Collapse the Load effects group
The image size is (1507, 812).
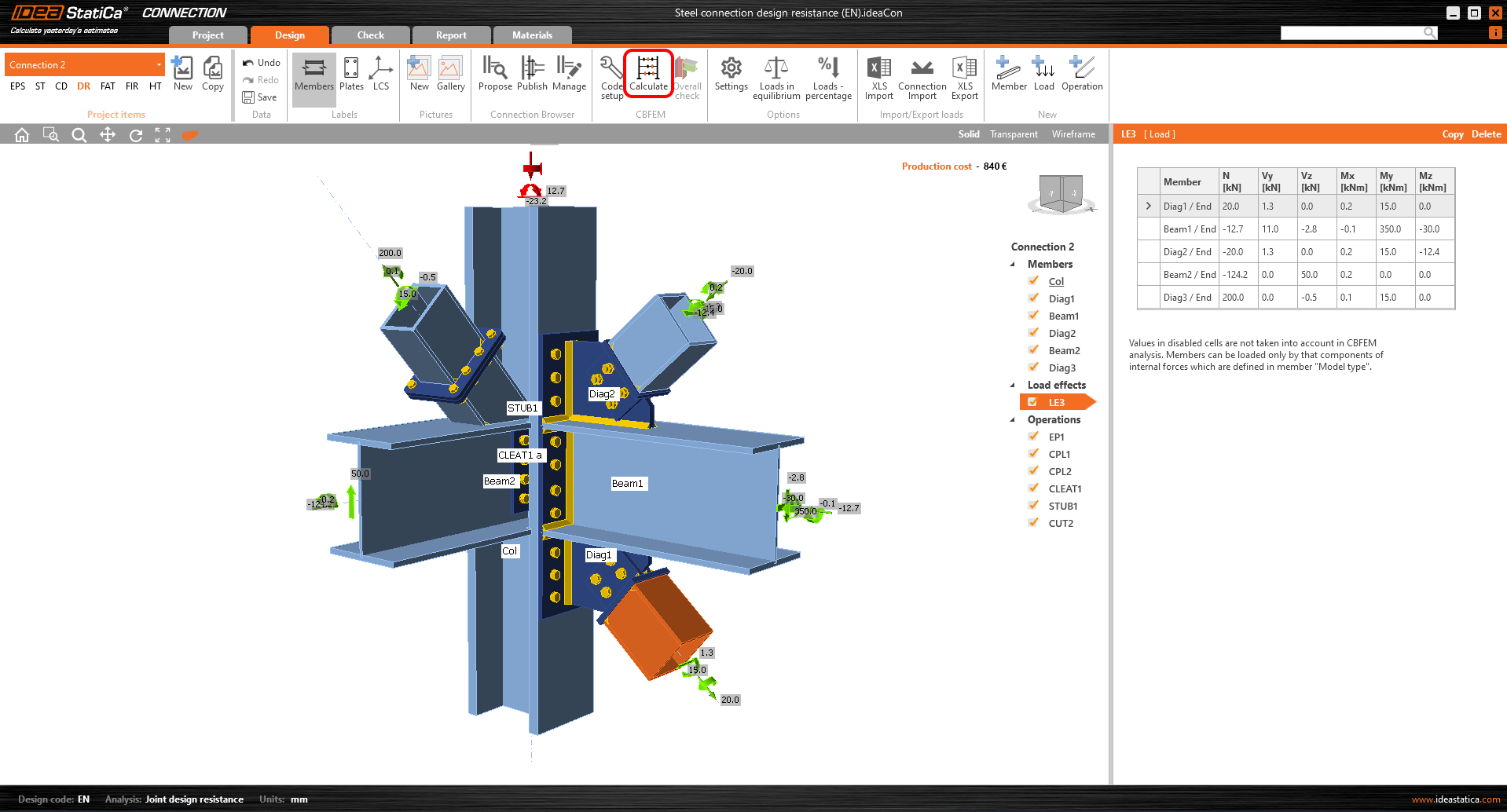tap(1012, 385)
